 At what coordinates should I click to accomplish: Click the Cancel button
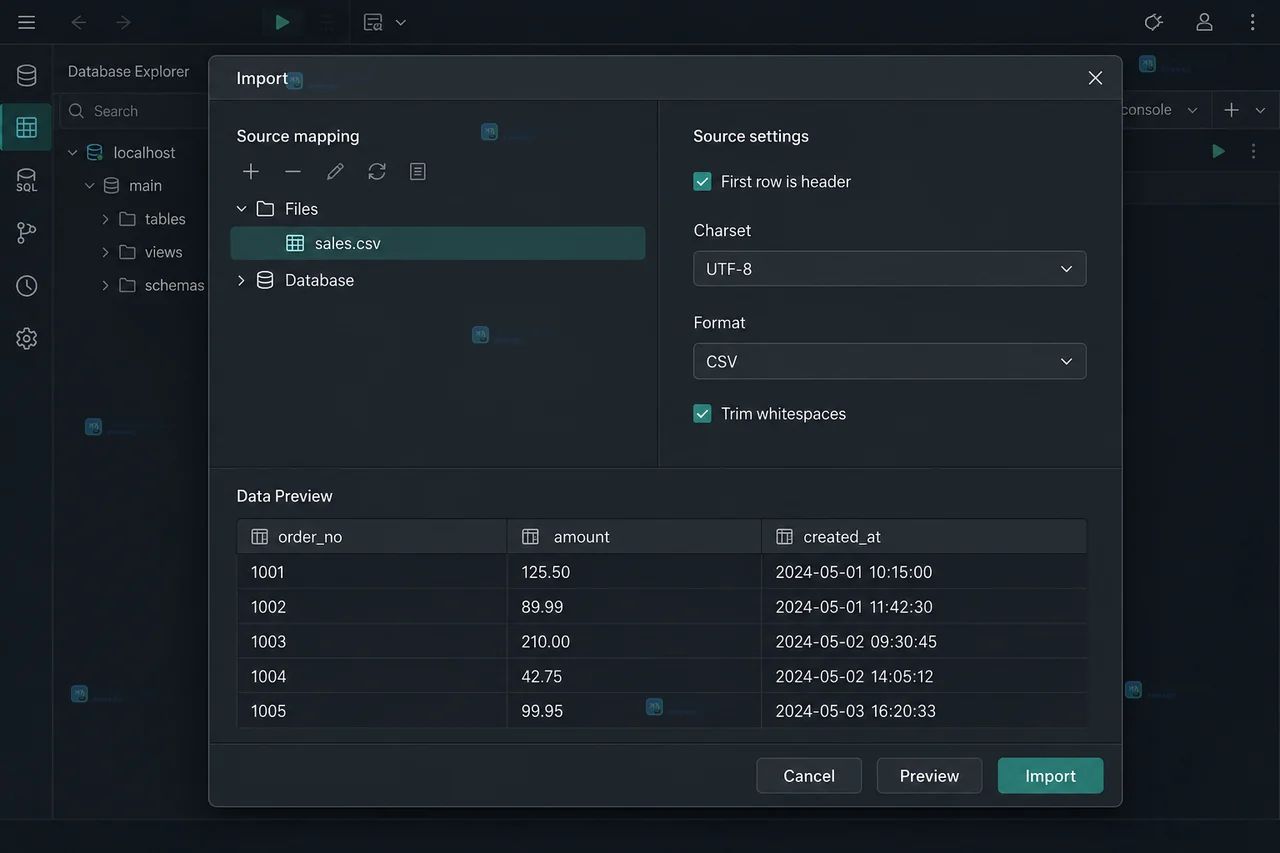[809, 776]
